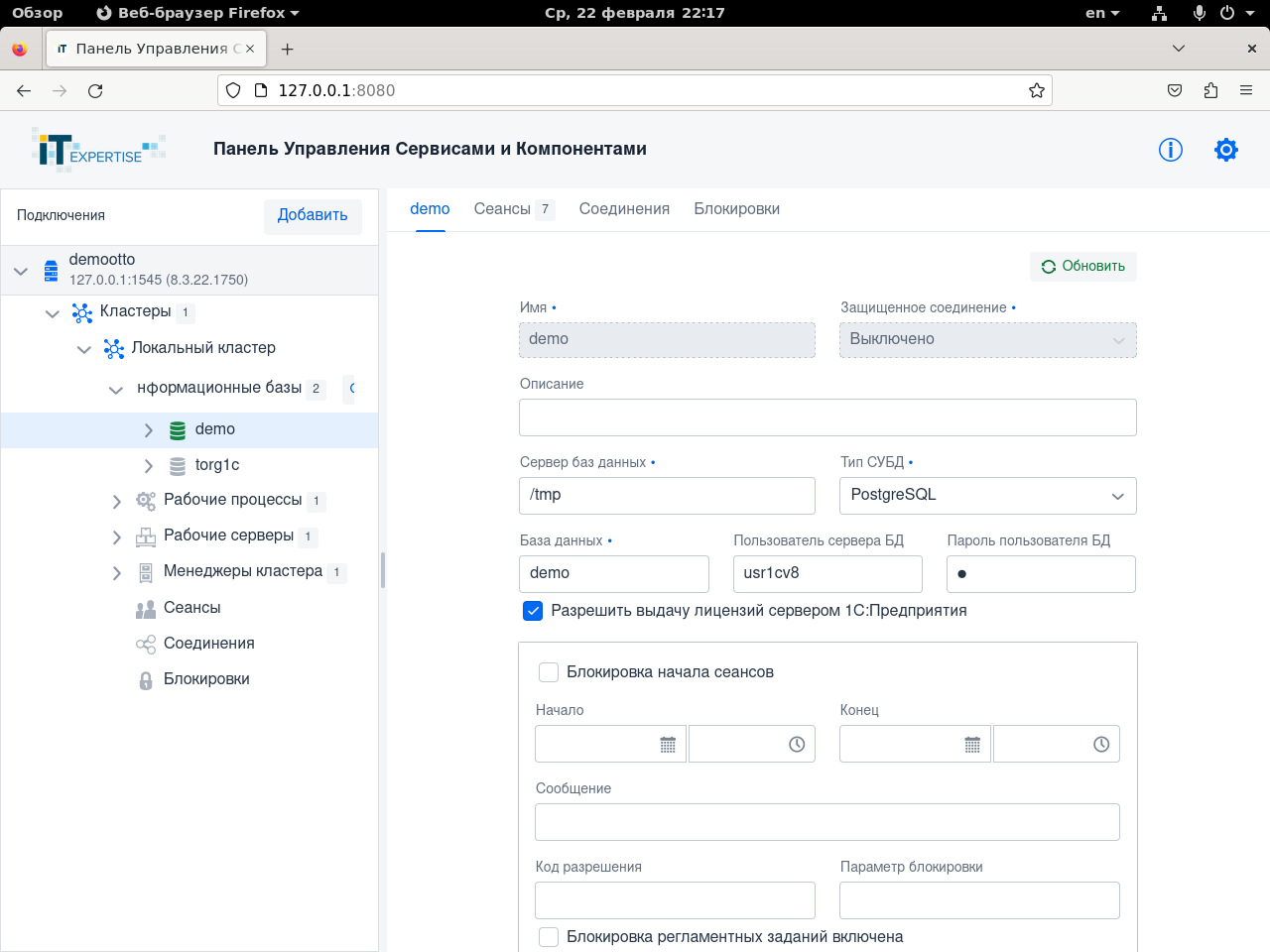Collapse the demootto connection

pyautogui.click(x=21, y=271)
